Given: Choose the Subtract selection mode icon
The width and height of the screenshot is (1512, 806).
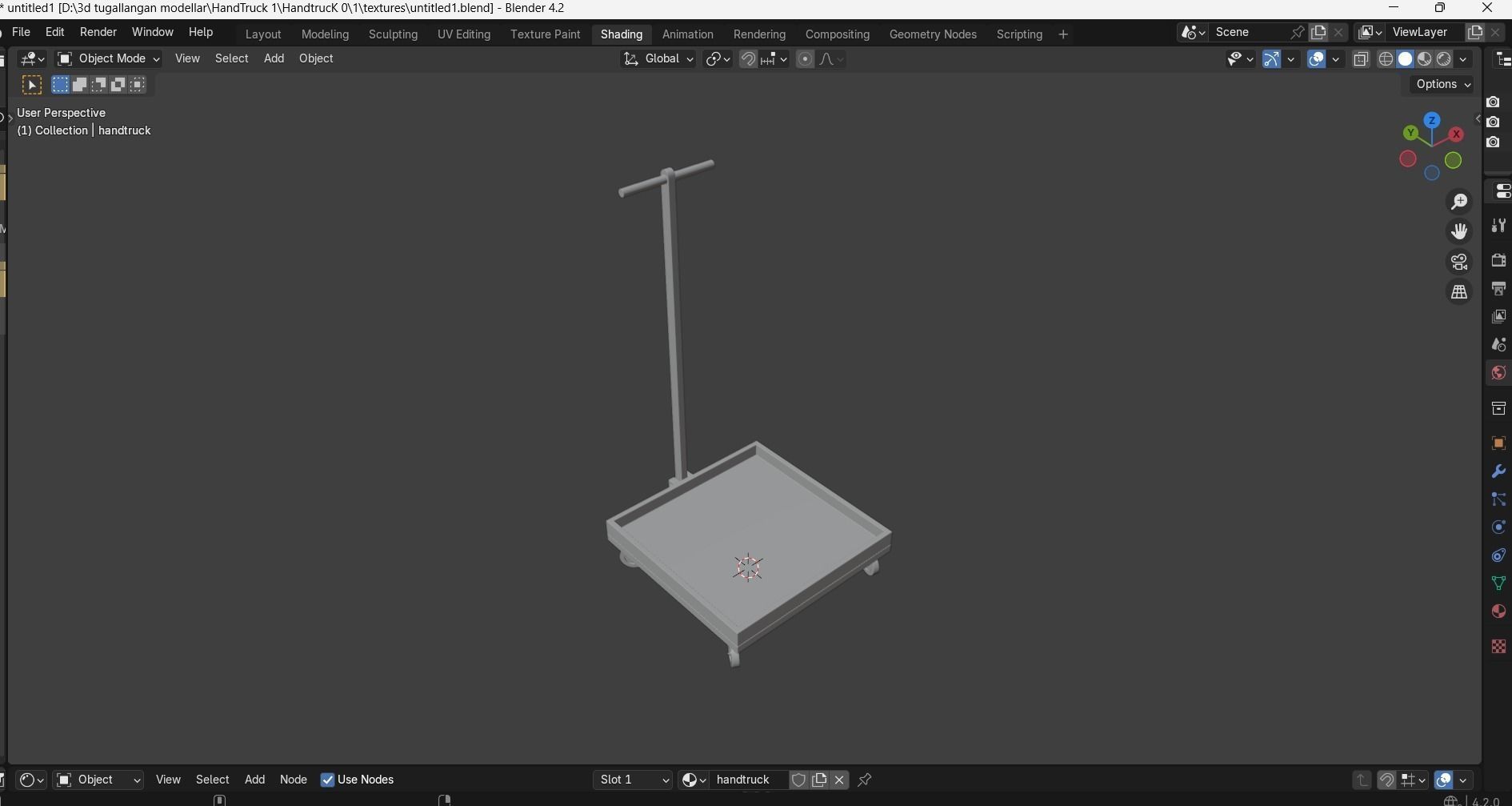Looking at the screenshot, I should tap(98, 85).
